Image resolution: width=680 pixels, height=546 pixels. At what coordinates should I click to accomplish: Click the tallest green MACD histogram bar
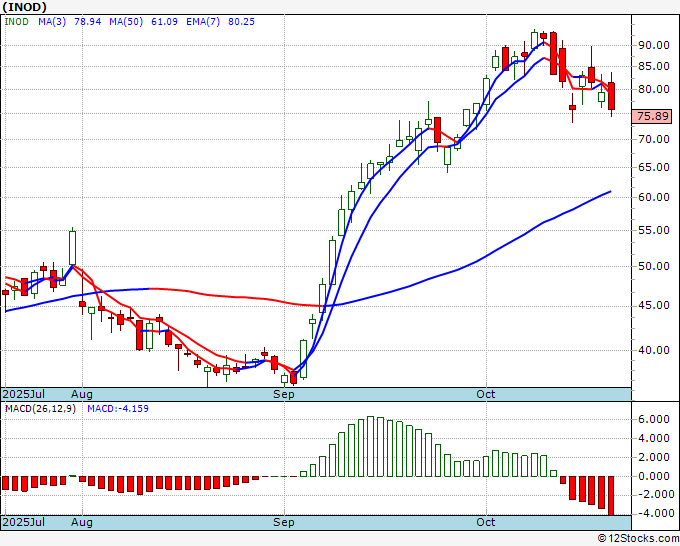[370, 446]
